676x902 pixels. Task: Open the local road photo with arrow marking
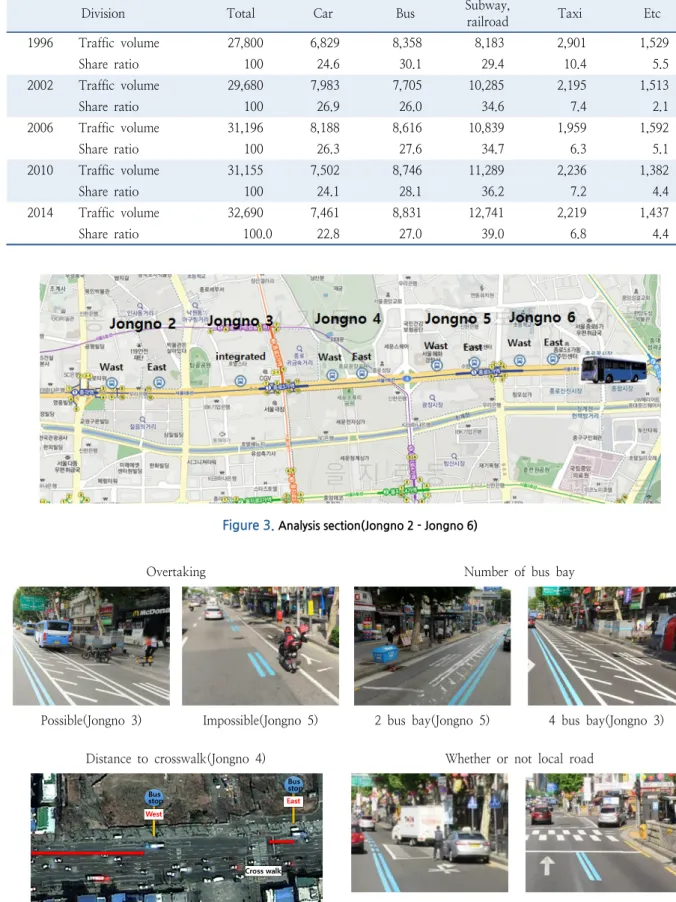tap(601, 832)
